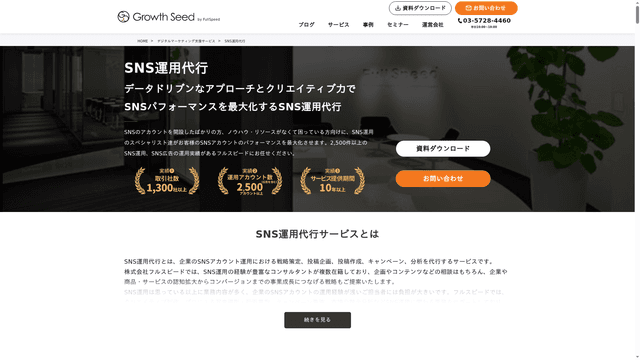Viewport: 640px width, 360px height.
Task: Open デジタルマーケティング支援サービス breadcrumb link
Action: point(186,41)
